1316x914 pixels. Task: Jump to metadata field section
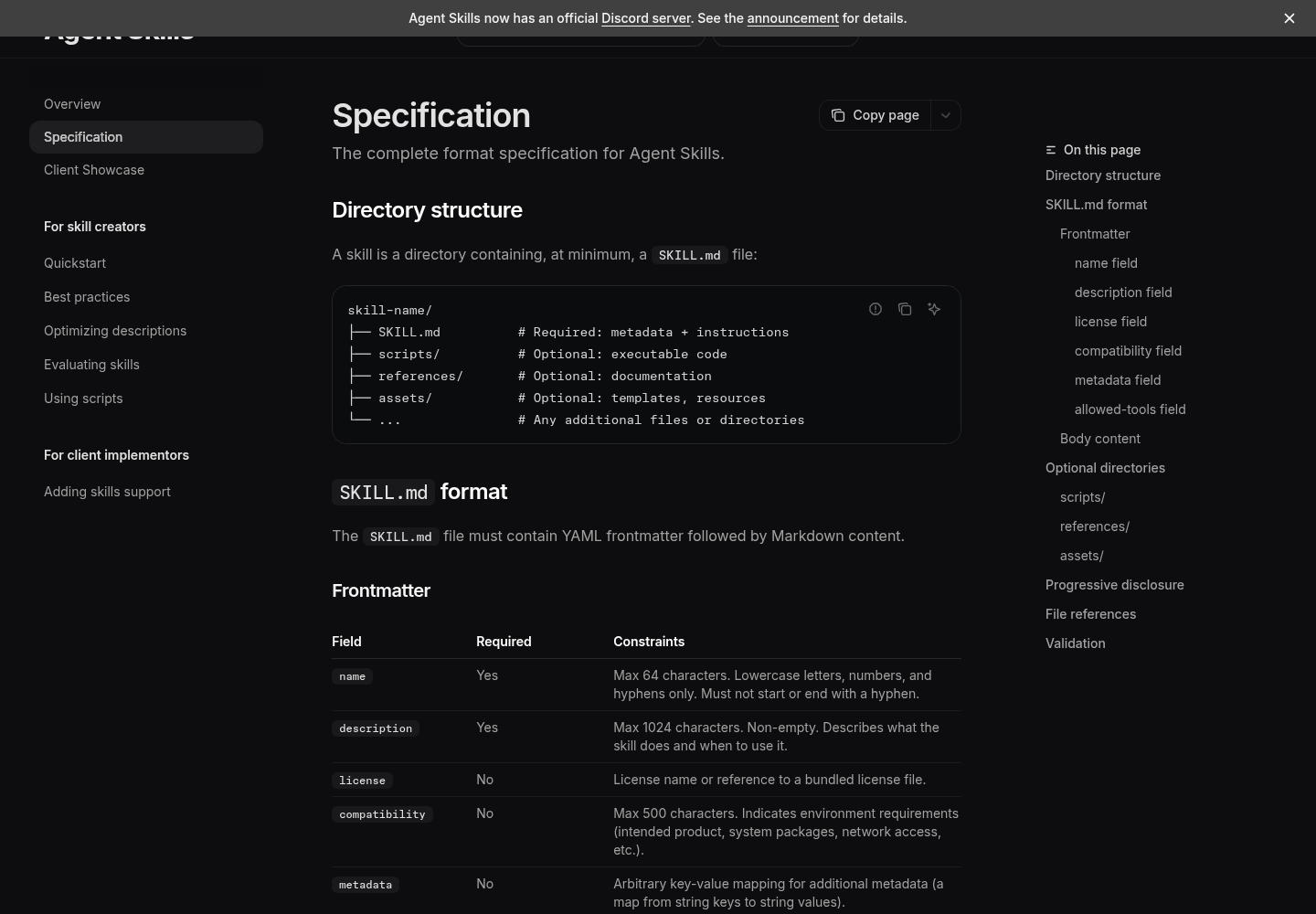pyautogui.click(x=1118, y=380)
